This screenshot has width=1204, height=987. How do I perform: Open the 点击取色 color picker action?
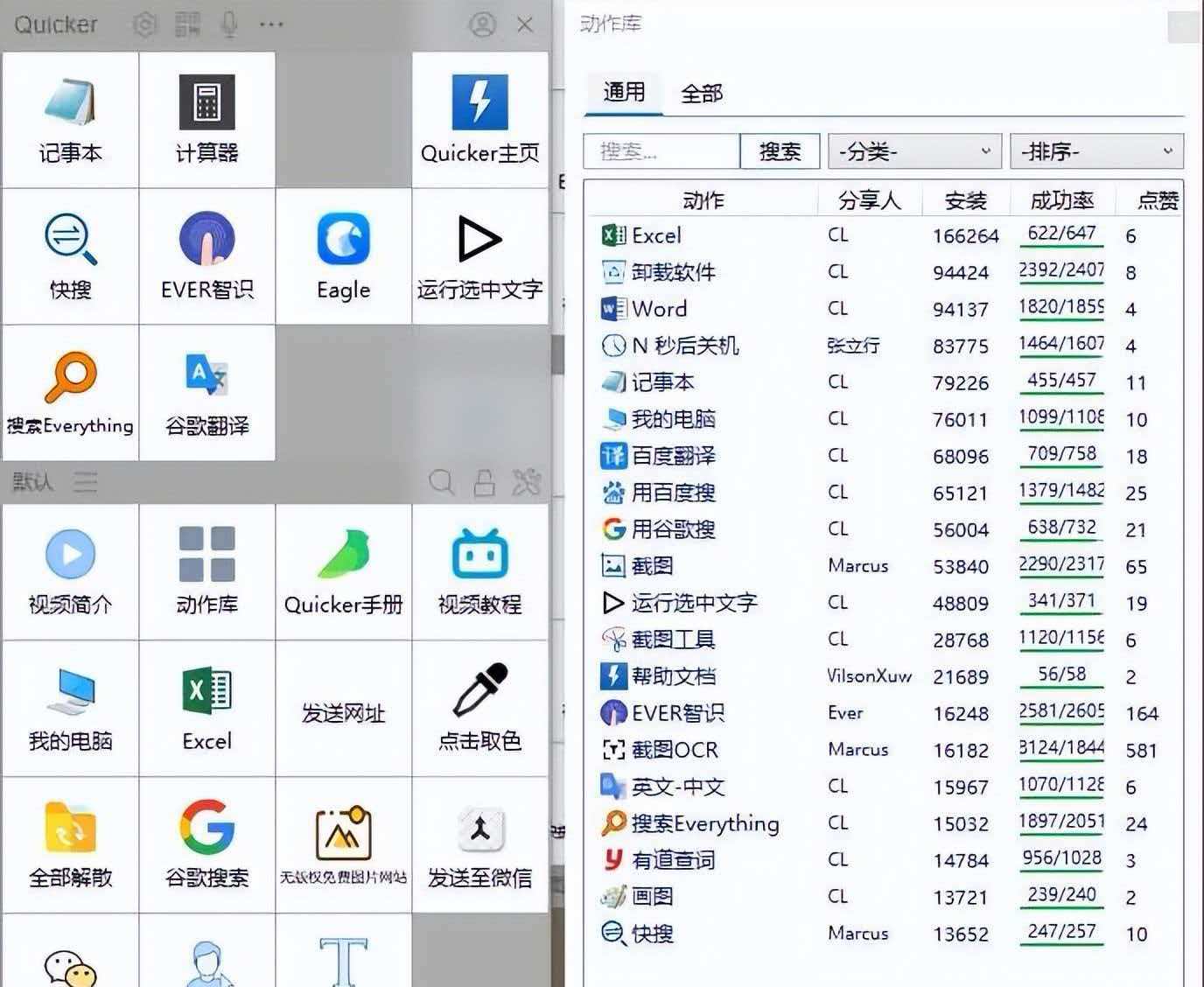[479, 709]
